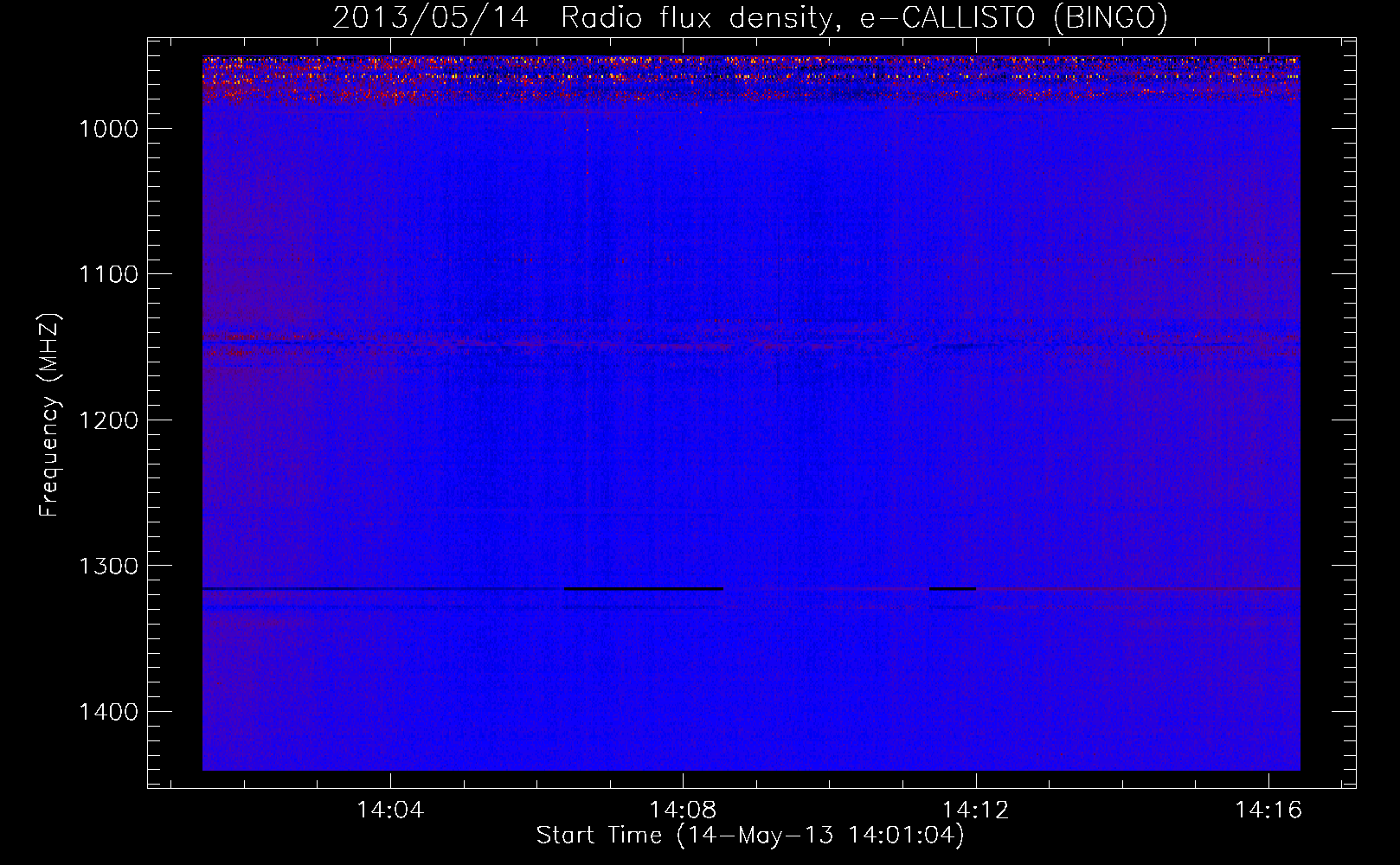Click the "Start Time (14-May-13 14:01:04)" label

pyautogui.click(x=750, y=836)
